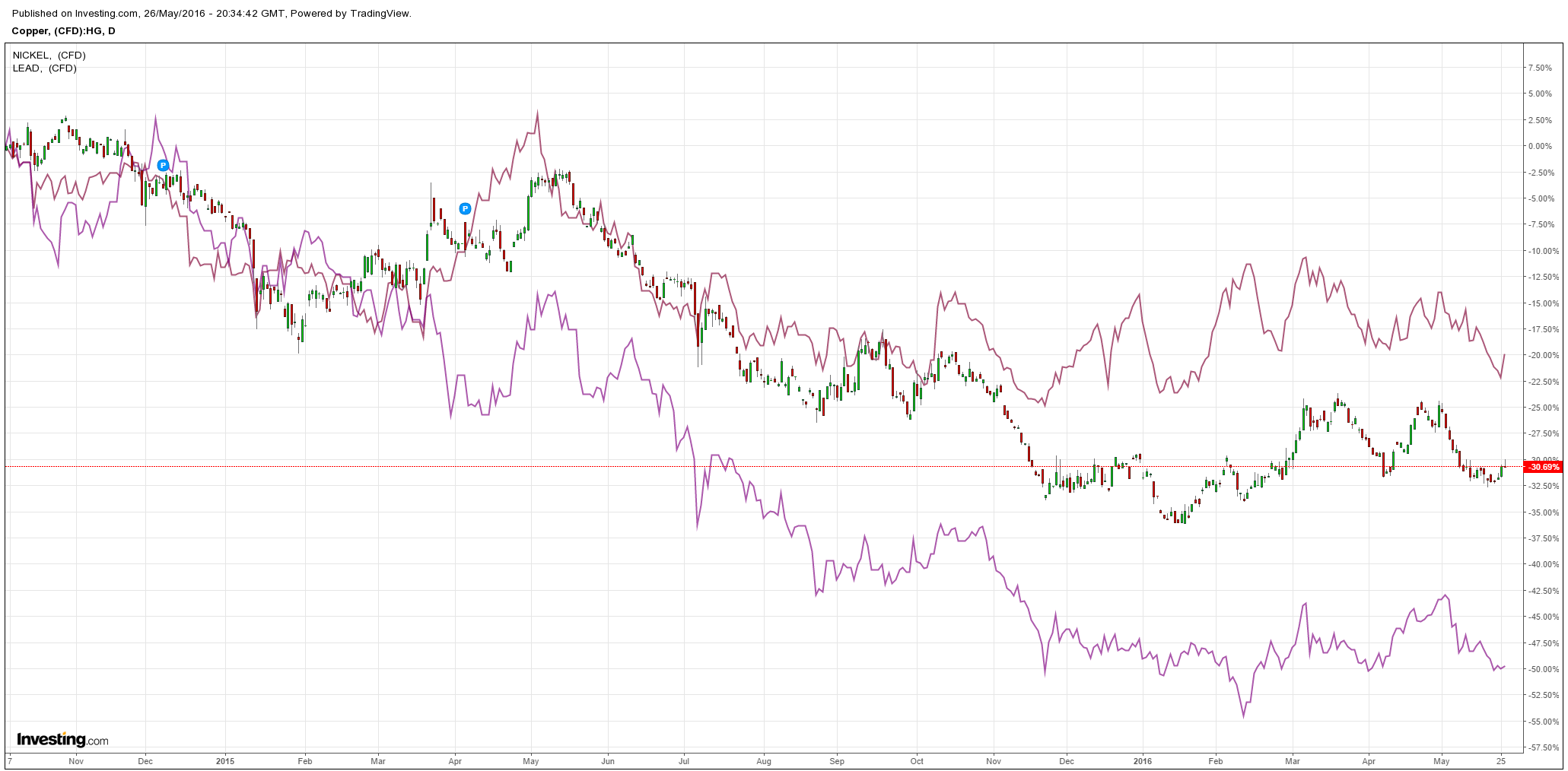
Task: Click the 25 date label on axis
Action: 1501,760
